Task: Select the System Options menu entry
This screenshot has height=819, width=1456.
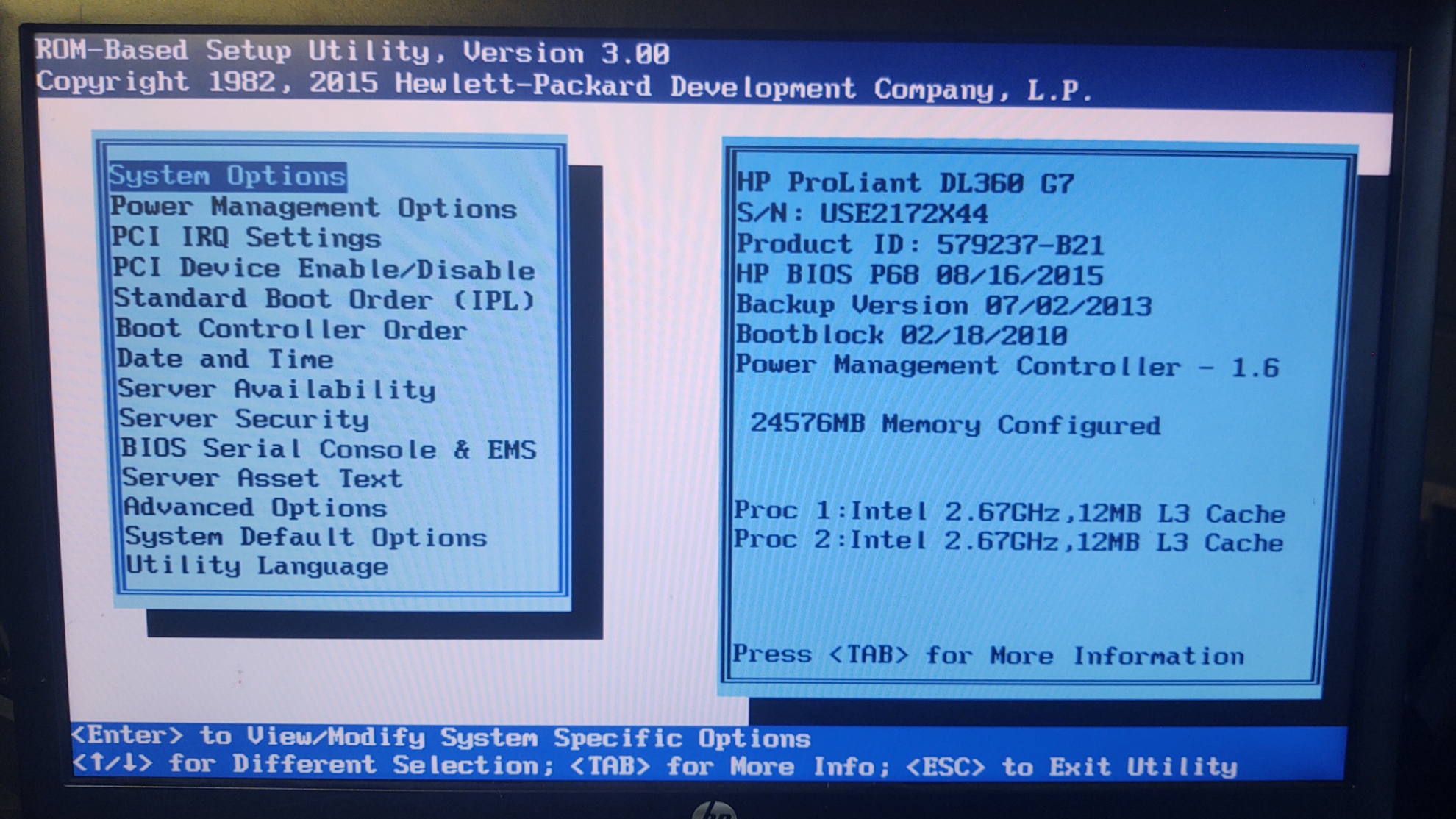Action: coord(227,176)
